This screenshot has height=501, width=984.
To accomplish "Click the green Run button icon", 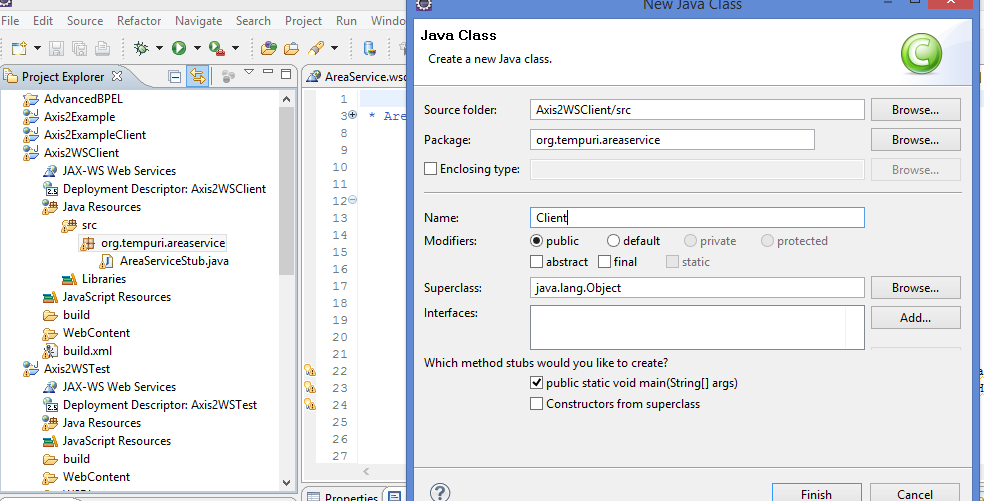I will [179, 48].
